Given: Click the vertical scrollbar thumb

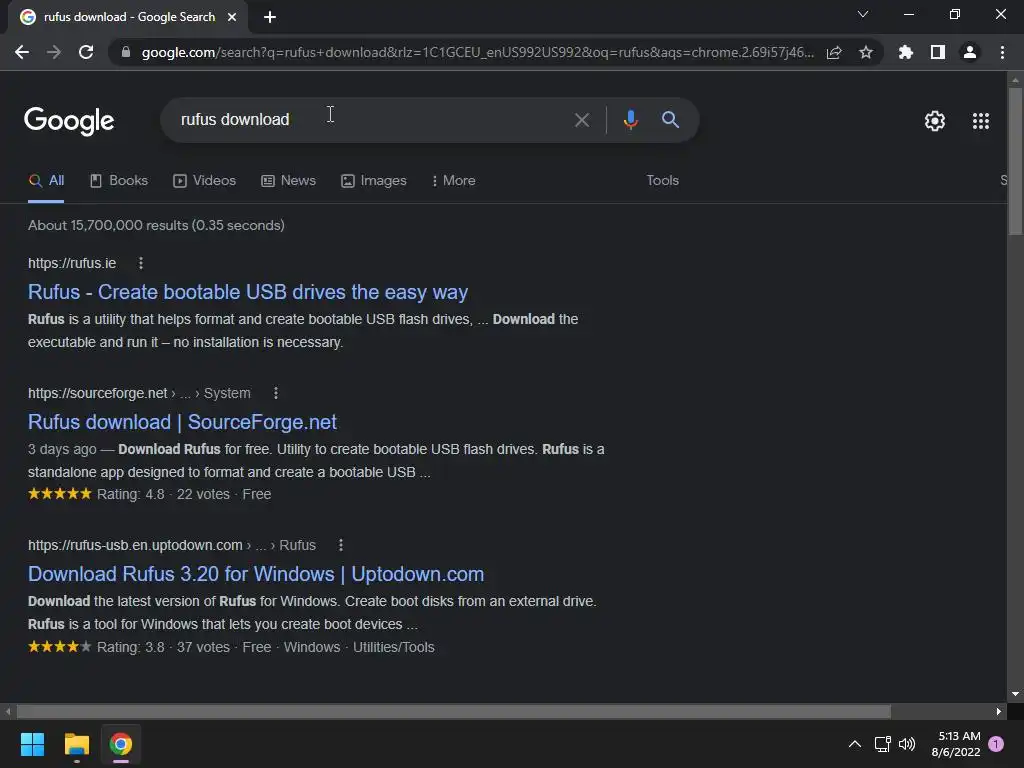Looking at the screenshot, I should pos(1015,161).
